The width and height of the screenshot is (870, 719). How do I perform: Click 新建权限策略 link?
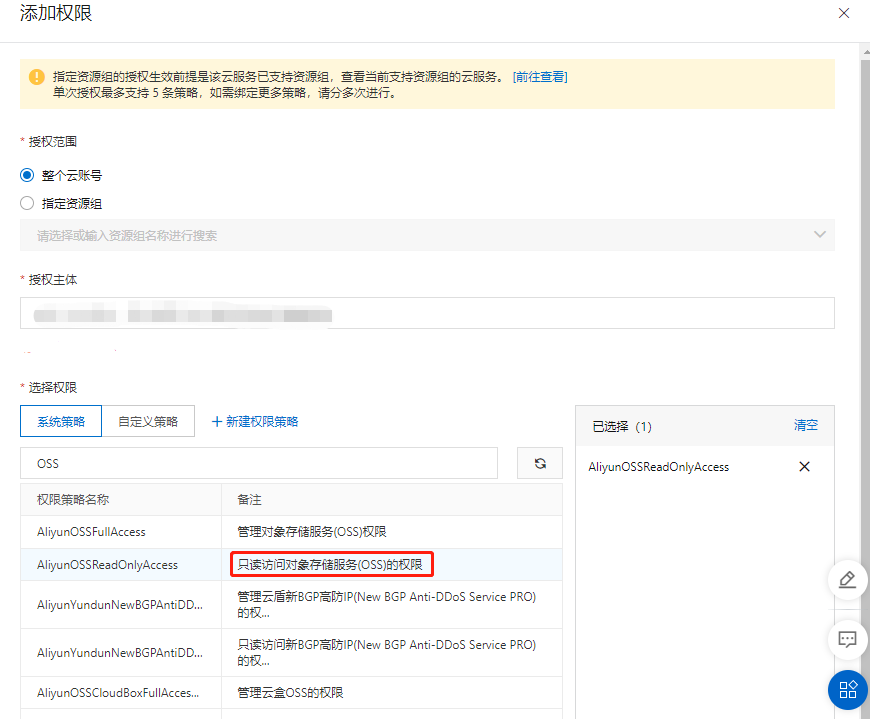click(x=255, y=422)
